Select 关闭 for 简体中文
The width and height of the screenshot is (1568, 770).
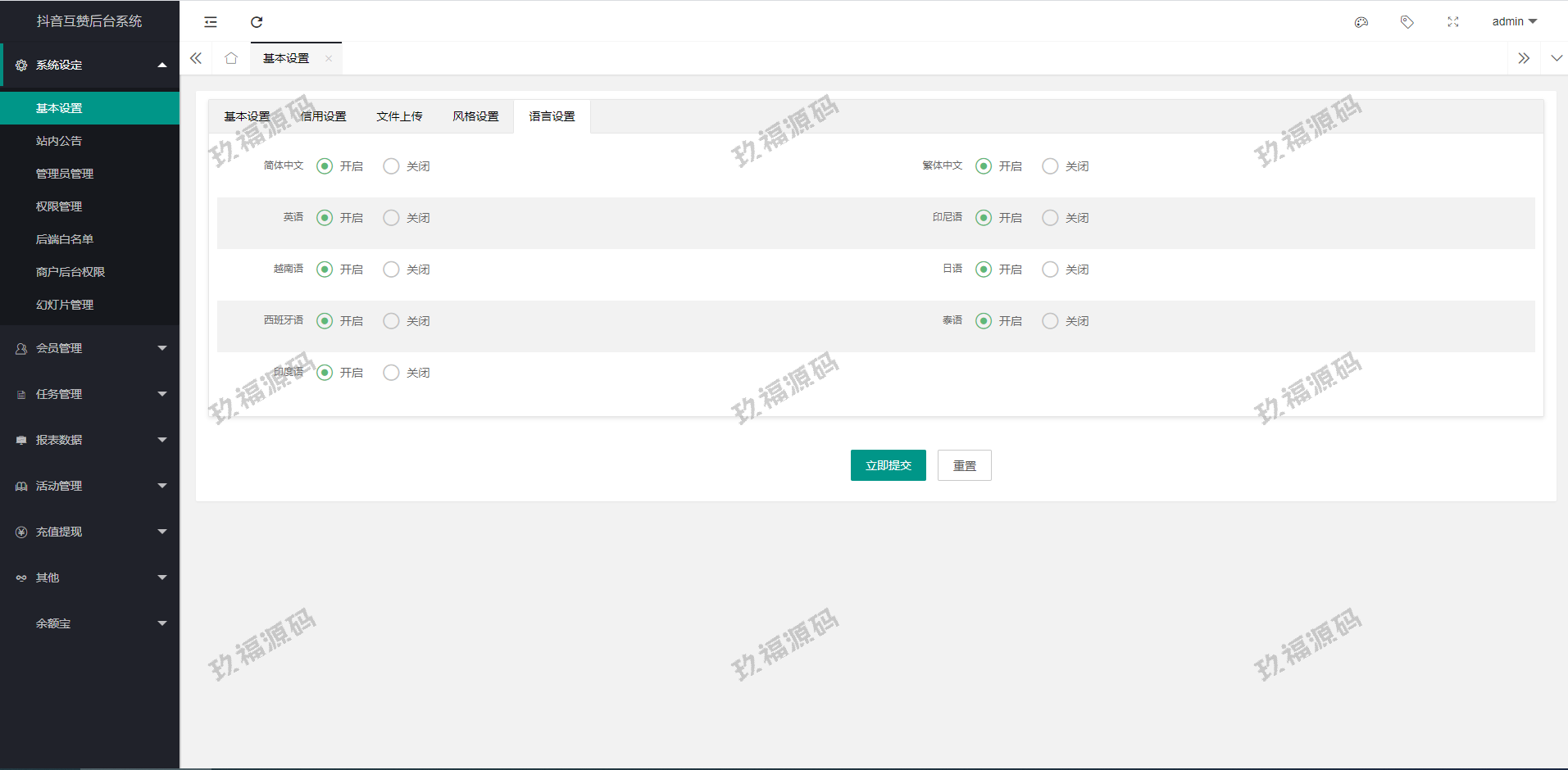click(x=392, y=166)
